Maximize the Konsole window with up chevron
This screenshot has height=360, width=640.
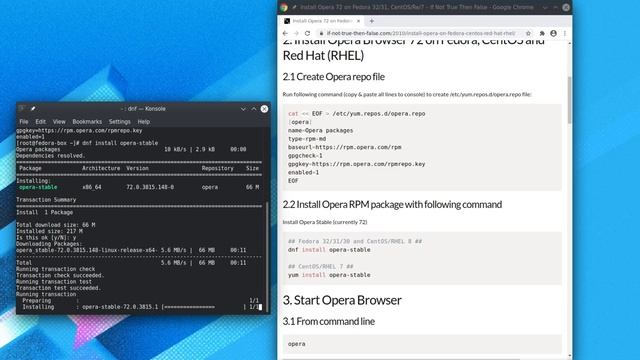253,109
